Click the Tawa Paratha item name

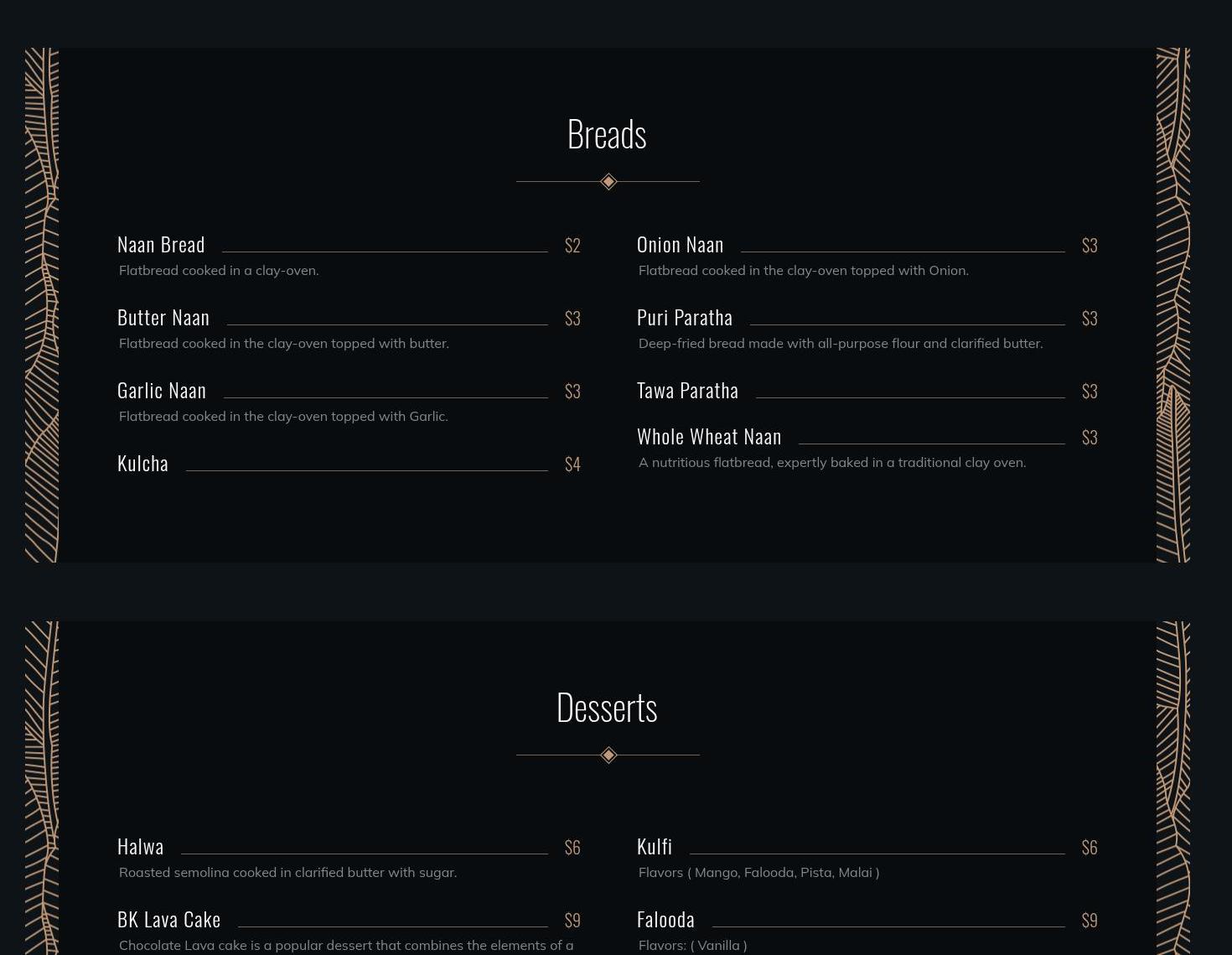[687, 390]
